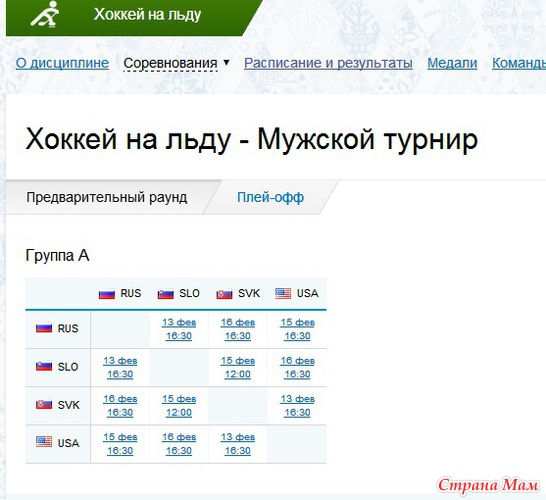Open Расписание и результаты page
This screenshot has height=500, width=546.
pos(328,63)
